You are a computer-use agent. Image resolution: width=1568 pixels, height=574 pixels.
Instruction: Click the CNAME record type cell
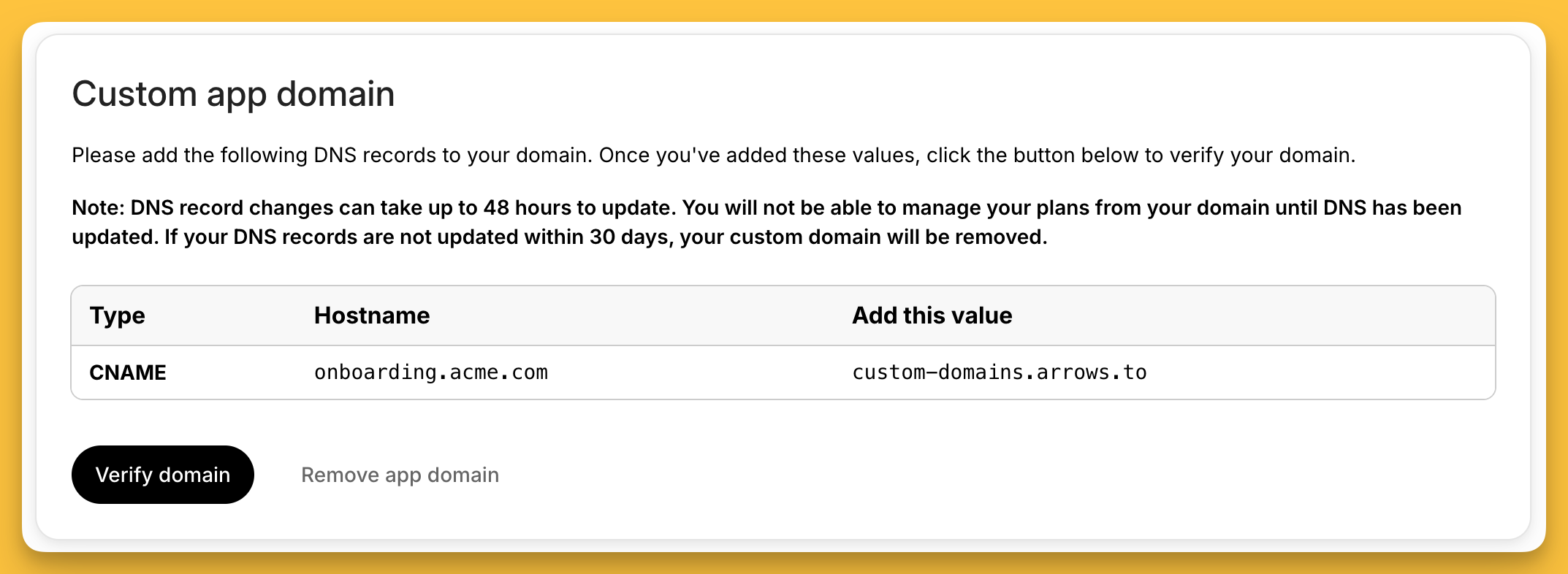[128, 372]
